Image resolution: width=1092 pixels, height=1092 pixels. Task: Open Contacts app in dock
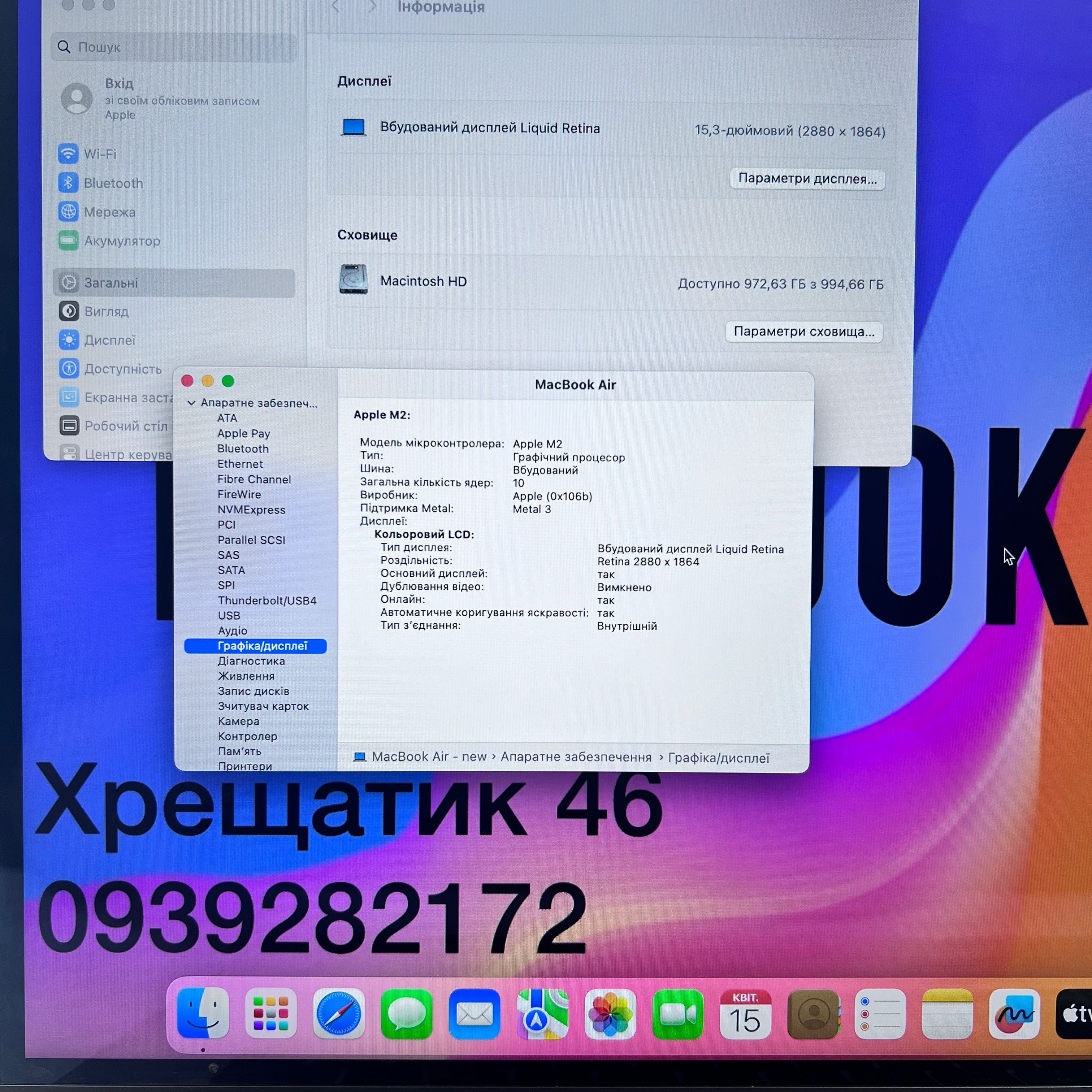pos(813,1014)
